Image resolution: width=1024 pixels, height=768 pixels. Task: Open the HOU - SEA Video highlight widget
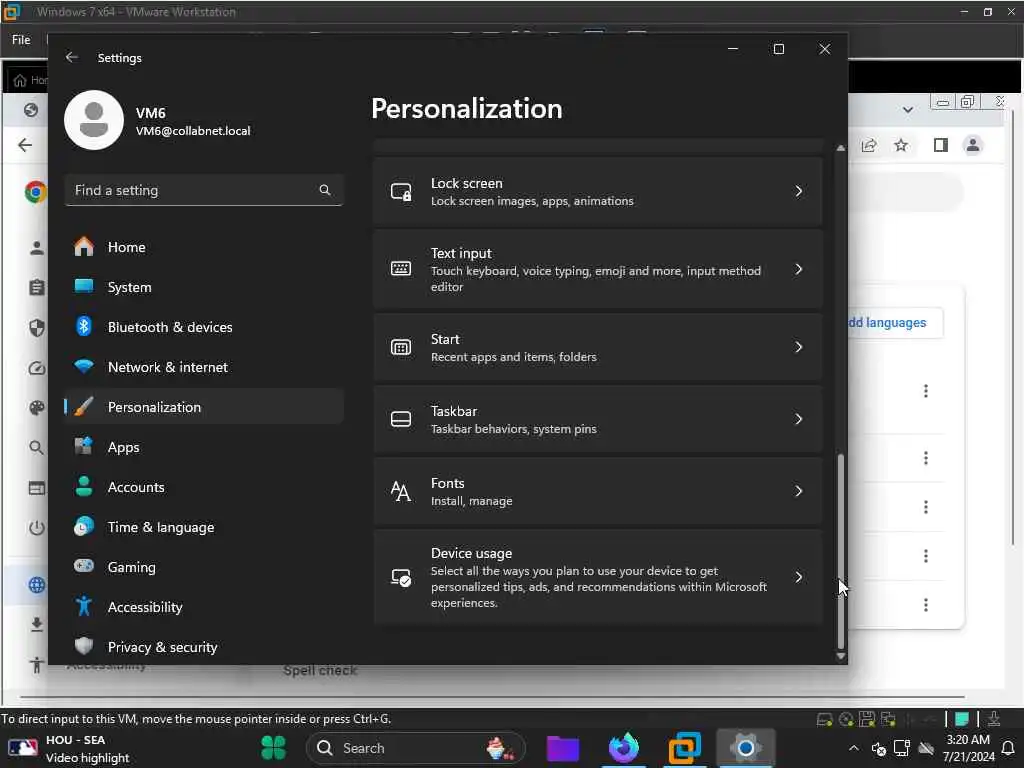coord(69,748)
